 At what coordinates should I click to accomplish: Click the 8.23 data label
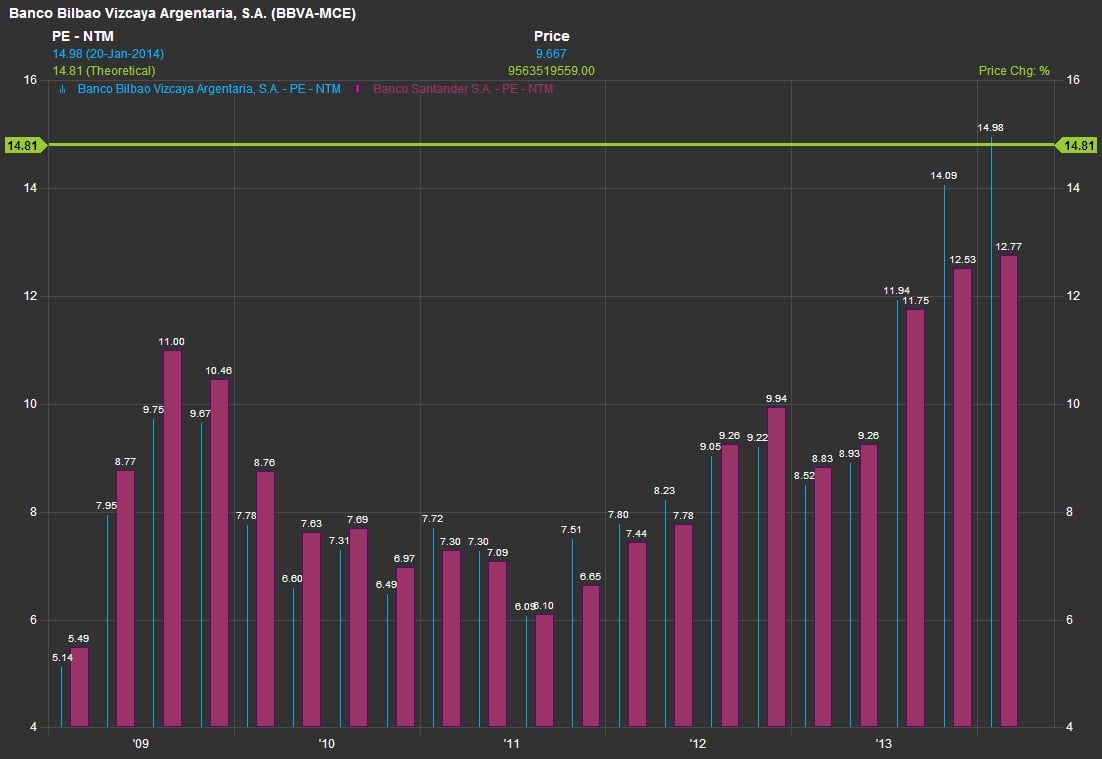664,491
